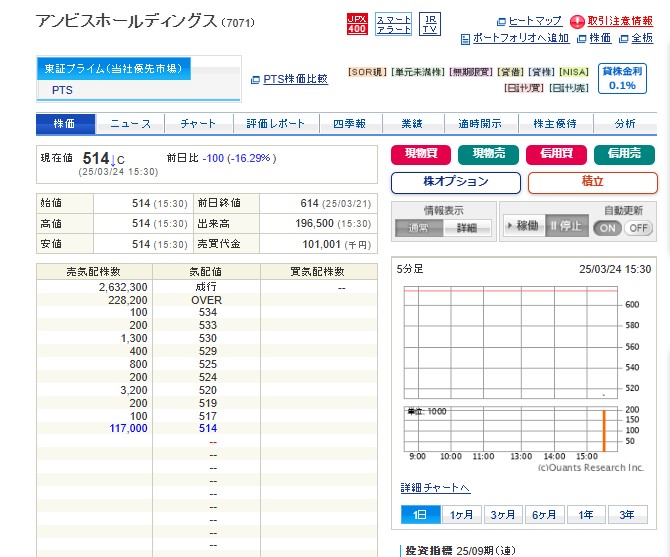Open the 業績 tab

click(x=413, y=124)
